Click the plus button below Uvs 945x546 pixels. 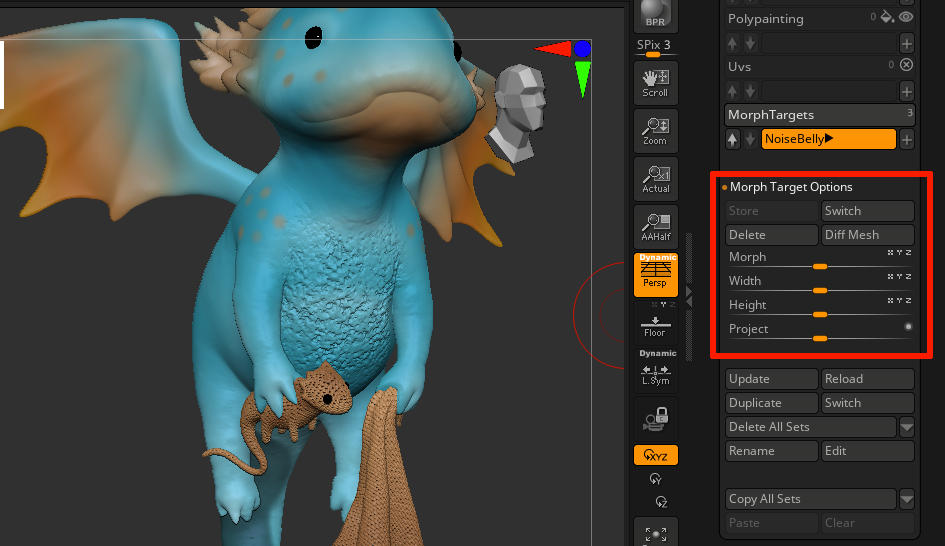(x=906, y=92)
